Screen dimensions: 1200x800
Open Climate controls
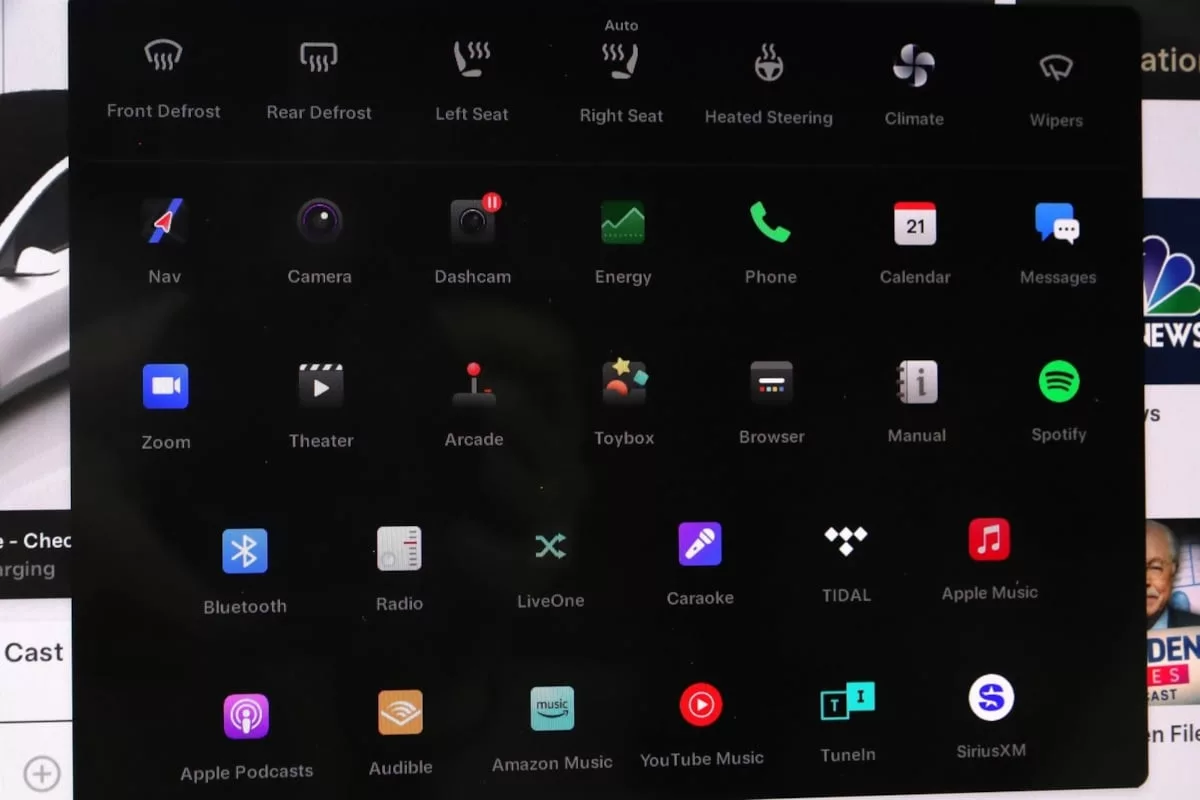point(913,66)
